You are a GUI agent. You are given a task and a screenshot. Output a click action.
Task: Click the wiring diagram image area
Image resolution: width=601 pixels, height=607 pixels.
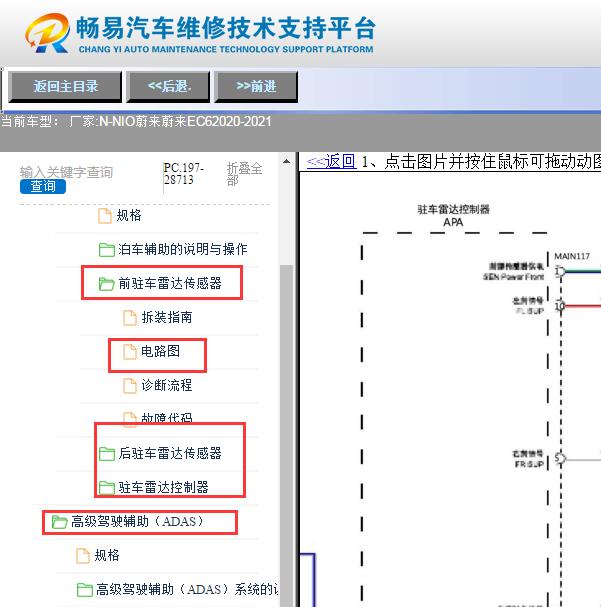tap(450, 389)
